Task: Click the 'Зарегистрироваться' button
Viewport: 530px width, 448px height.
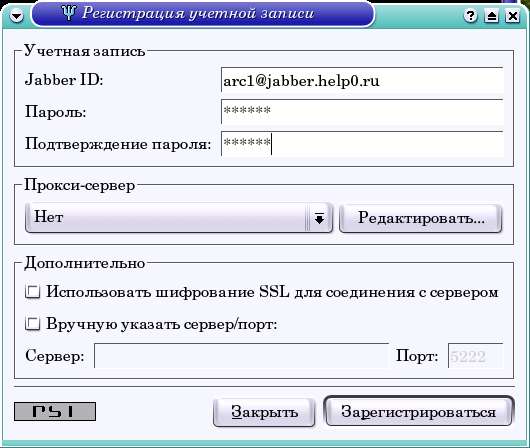Action: pos(419,411)
